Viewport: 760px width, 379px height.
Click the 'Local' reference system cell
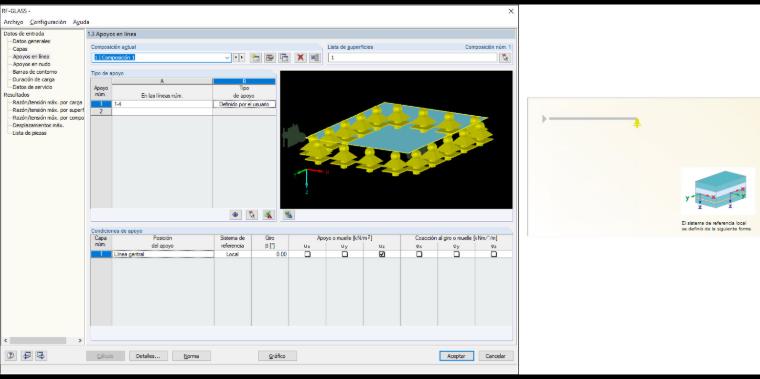click(233, 254)
